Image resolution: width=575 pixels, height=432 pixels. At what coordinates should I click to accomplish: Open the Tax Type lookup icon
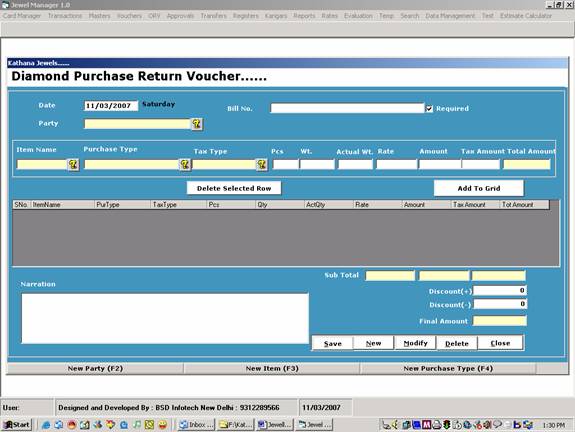click(x=261, y=165)
